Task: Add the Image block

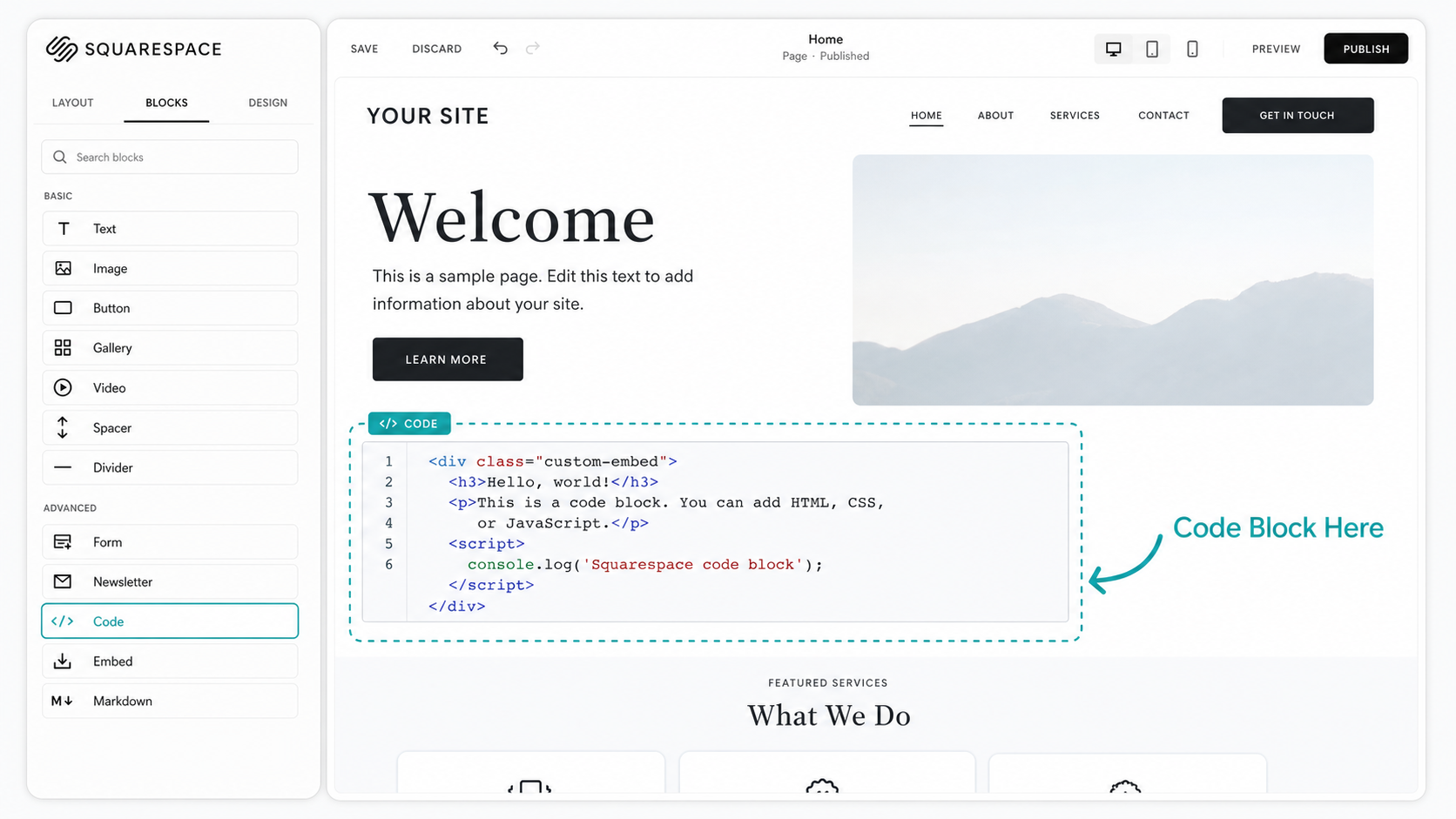Action: 170,268
